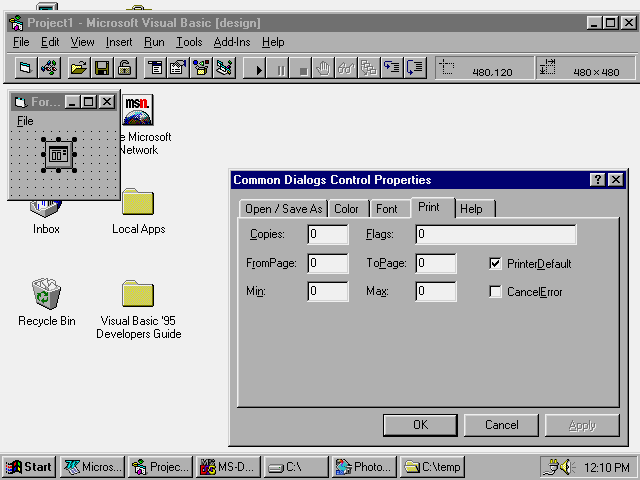The image size is (640, 480).
Task: Enable the CancelError checkbox
Action: click(x=495, y=292)
